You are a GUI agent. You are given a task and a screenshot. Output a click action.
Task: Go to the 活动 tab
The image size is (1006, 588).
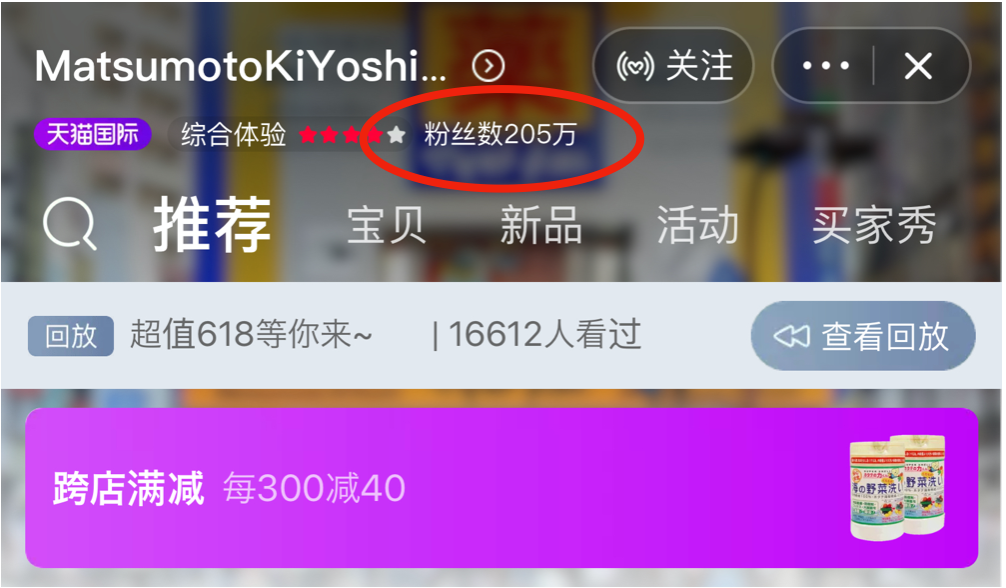pos(697,225)
